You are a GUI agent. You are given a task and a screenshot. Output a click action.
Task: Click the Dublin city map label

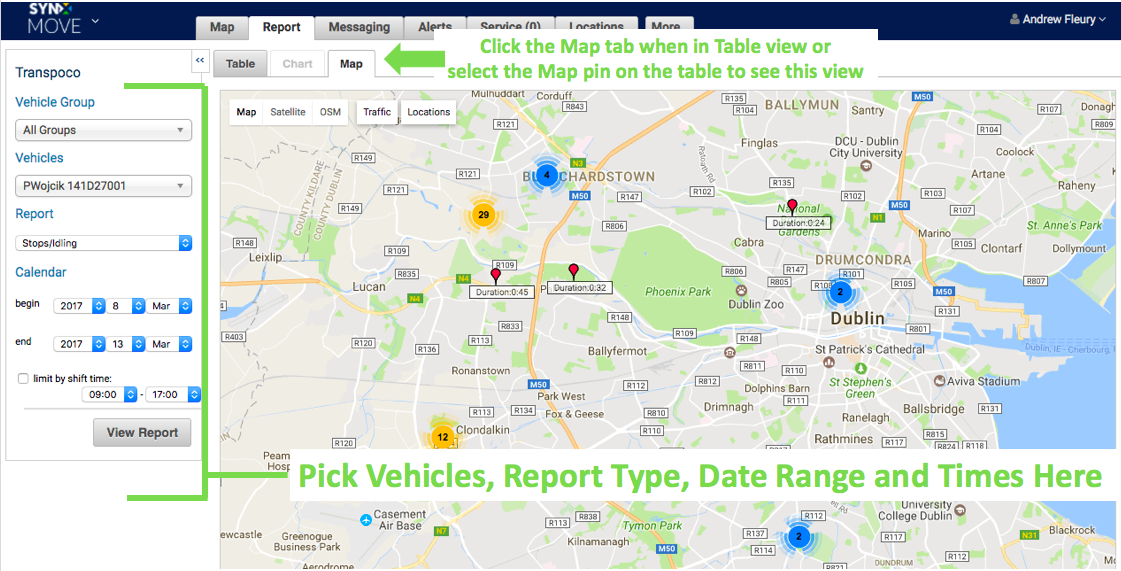point(857,318)
